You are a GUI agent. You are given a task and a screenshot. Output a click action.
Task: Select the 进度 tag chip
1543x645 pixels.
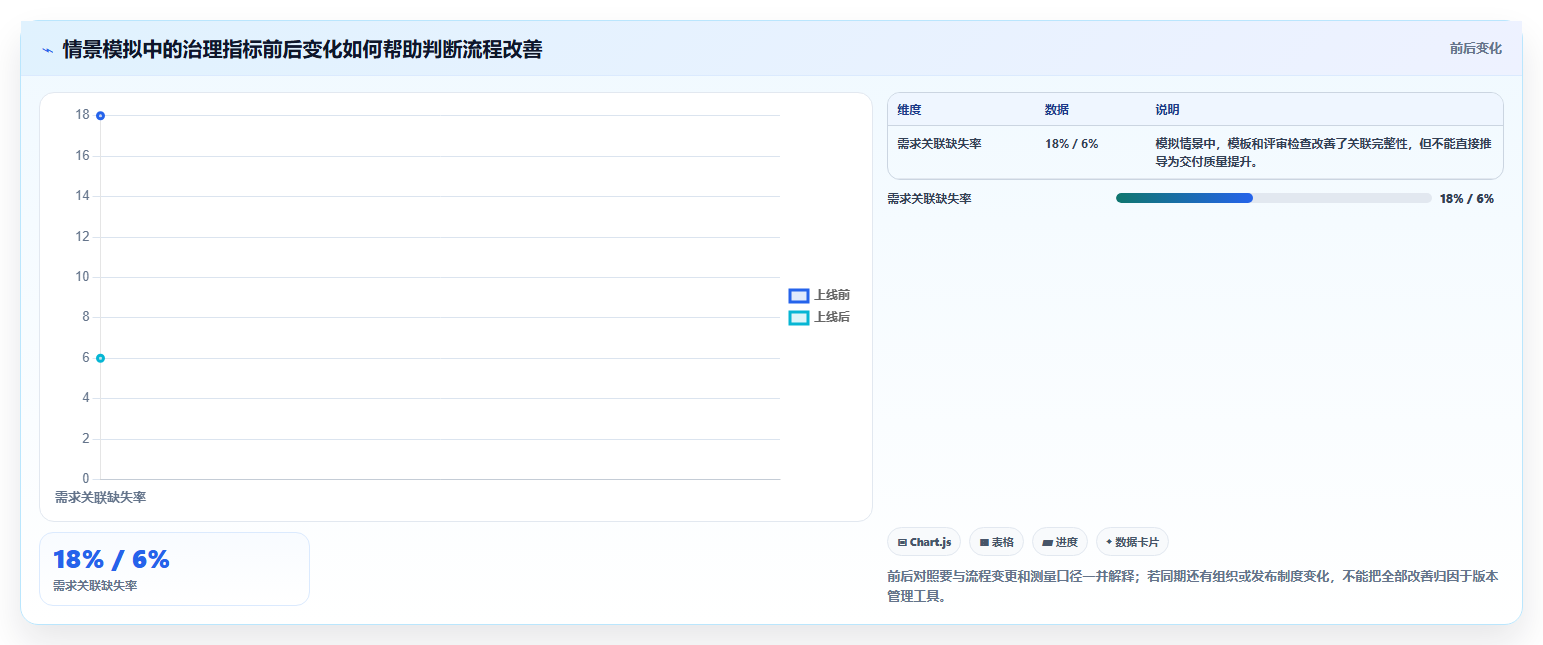click(1060, 542)
